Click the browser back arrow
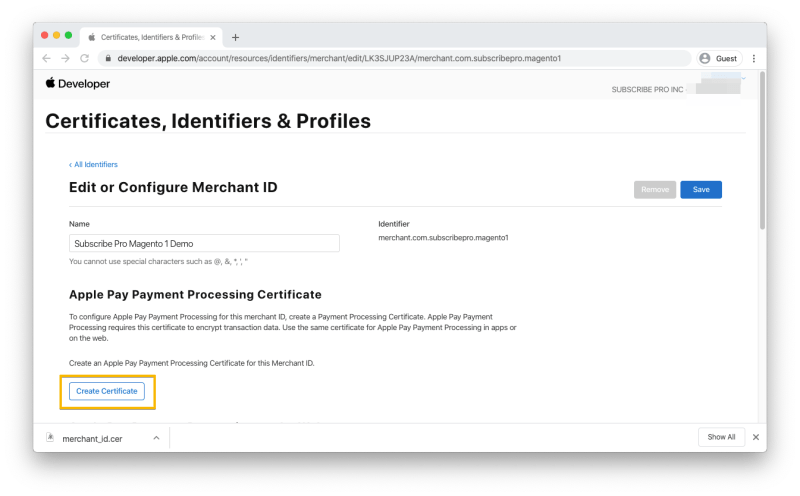800x496 pixels. point(46,58)
